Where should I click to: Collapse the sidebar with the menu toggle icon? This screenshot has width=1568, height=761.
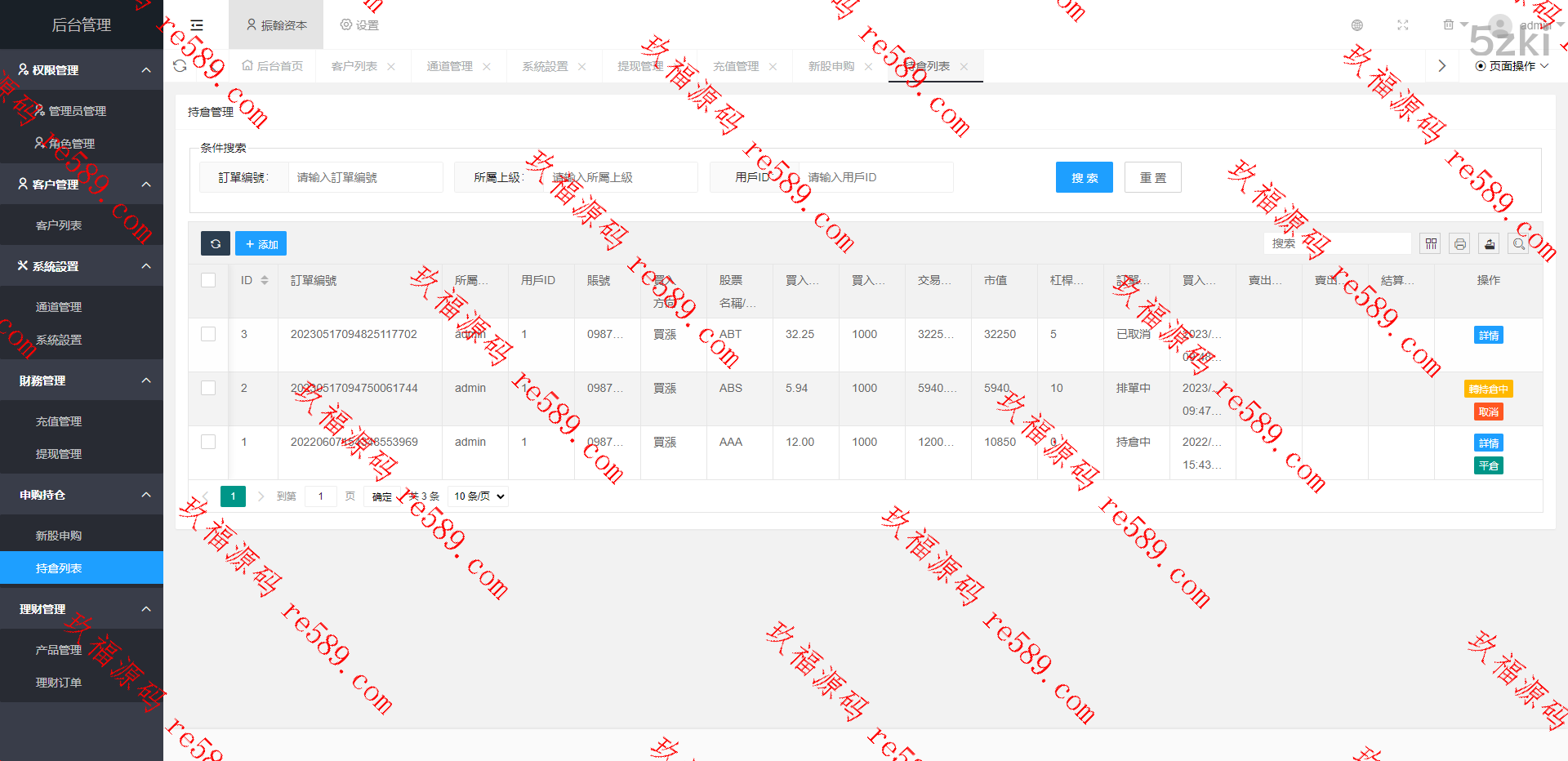pyautogui.click(x=197, y=25)
